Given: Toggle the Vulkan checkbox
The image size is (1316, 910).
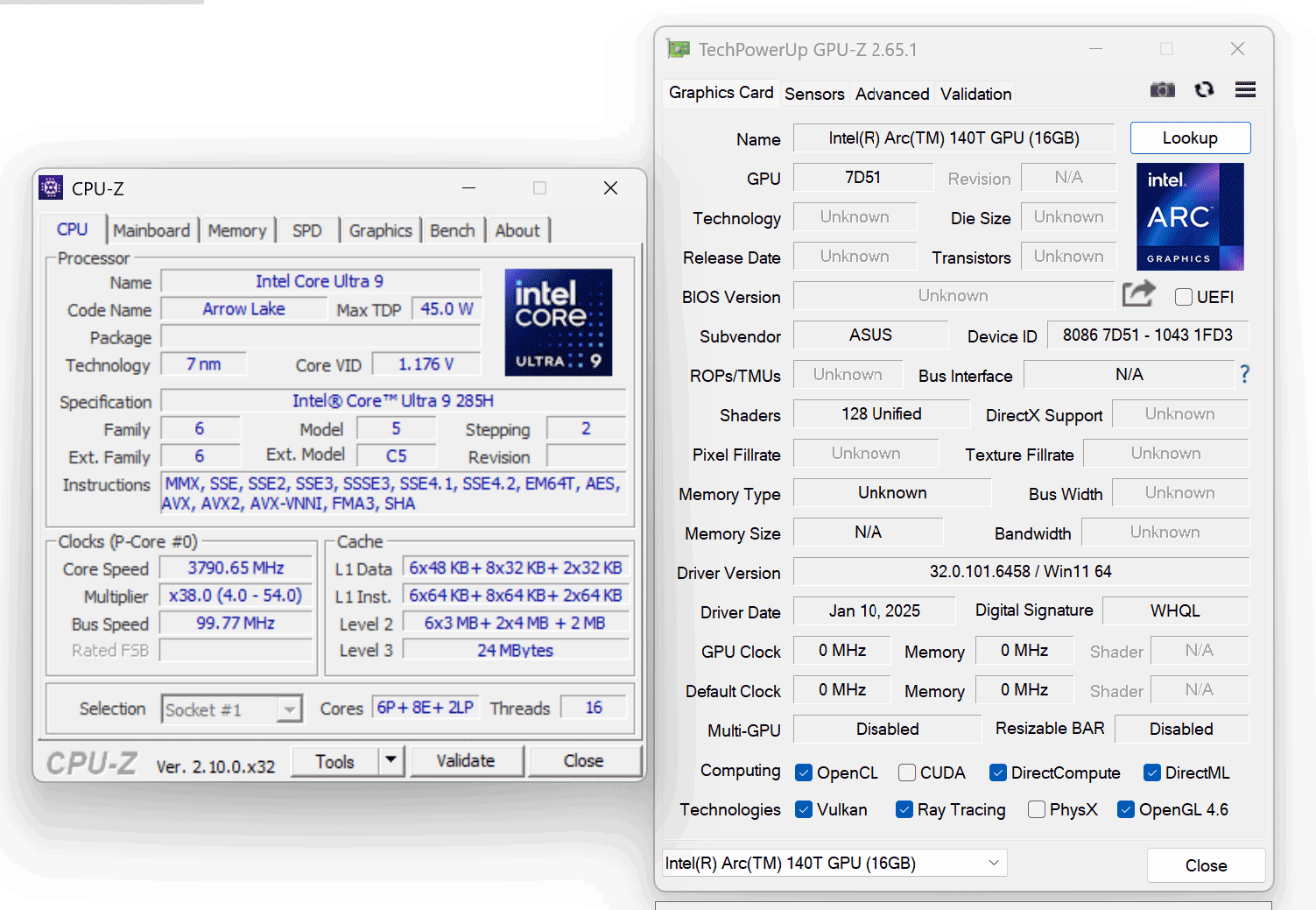Looking at the screenshot, I should tap(804, 809).
